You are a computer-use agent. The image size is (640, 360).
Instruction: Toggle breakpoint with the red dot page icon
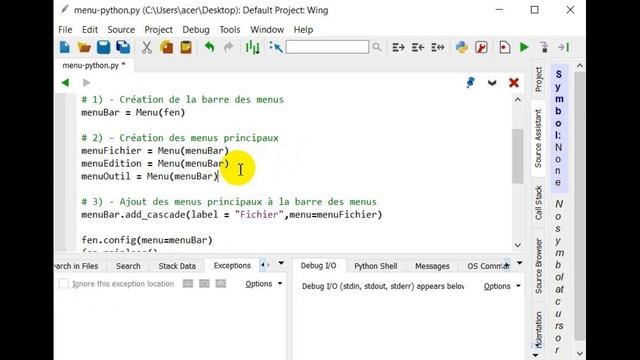[504, 47]
